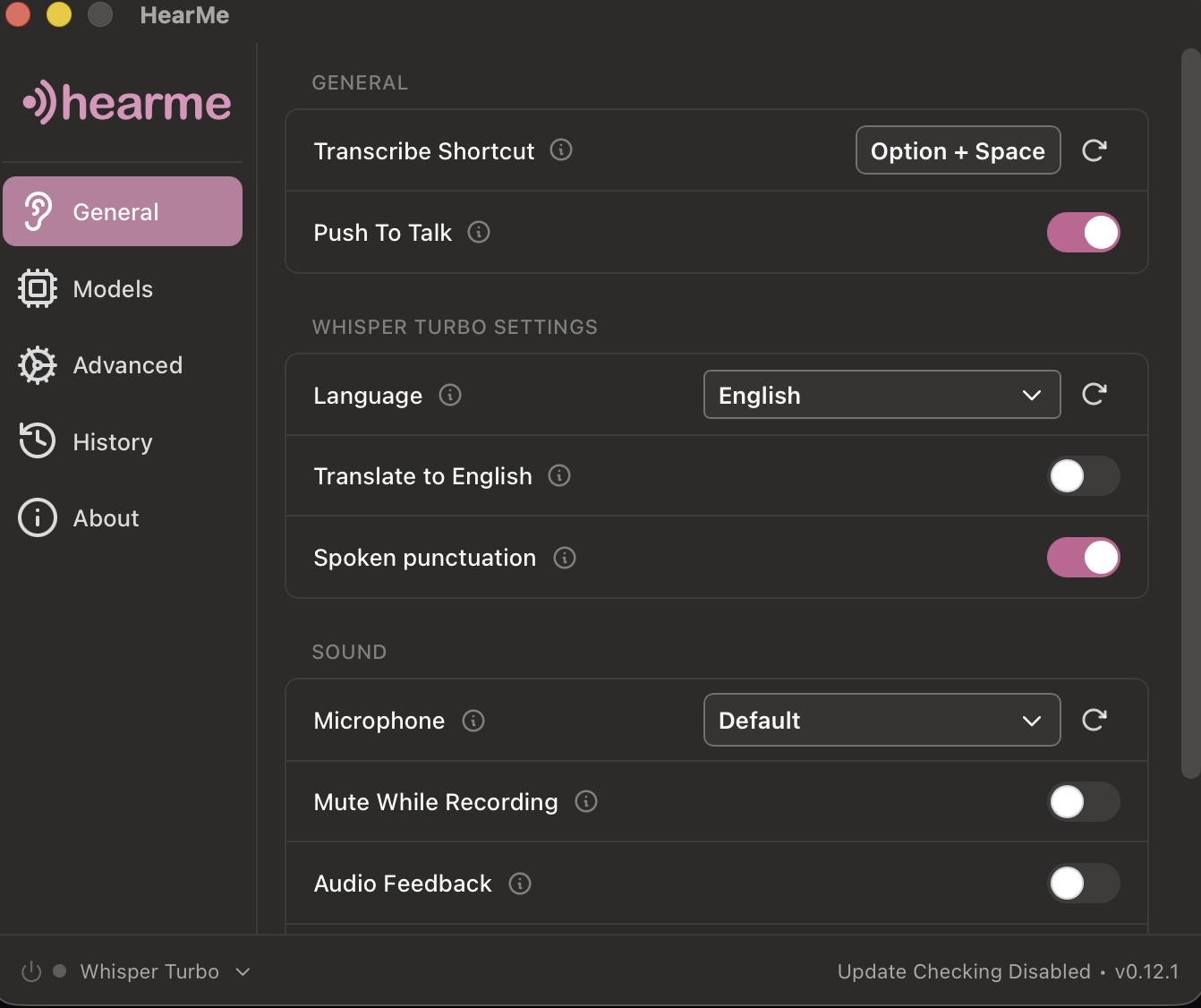
Task: Enable Mute While Recording toggle
Action: pyautogui.click(x=1084, y=802)
